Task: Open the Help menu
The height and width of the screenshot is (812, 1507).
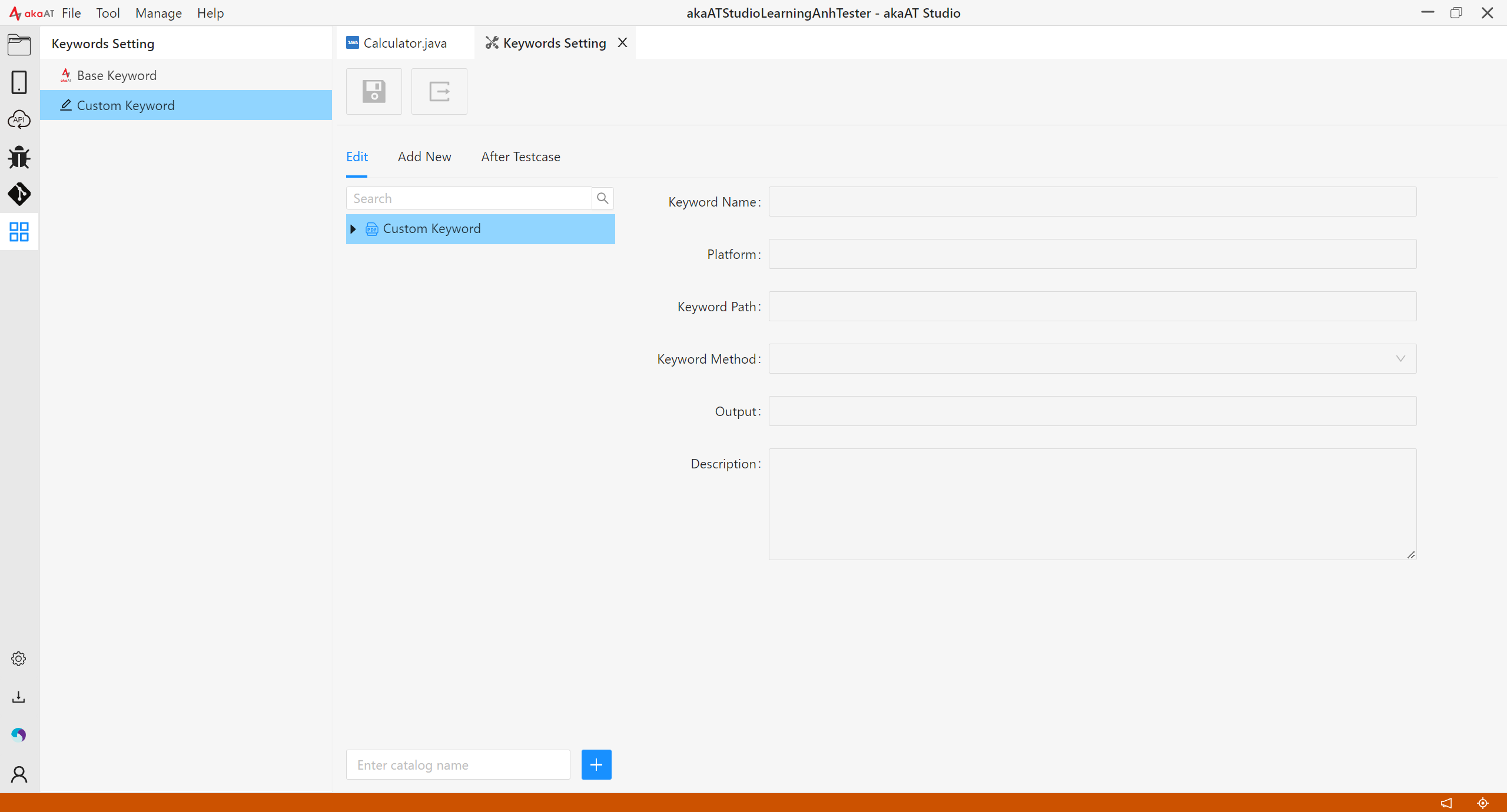Action: [210, 13]
